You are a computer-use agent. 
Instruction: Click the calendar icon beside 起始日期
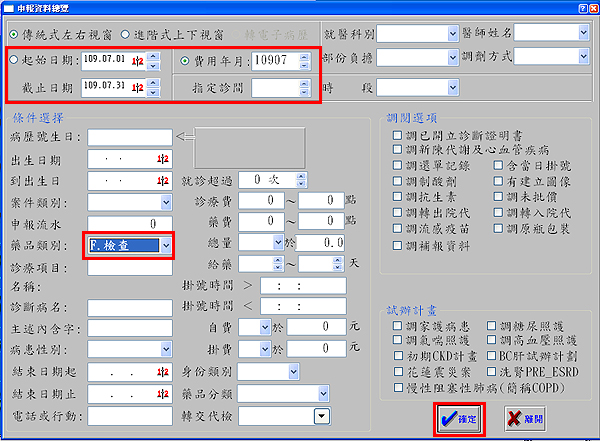tap(139, 61)
